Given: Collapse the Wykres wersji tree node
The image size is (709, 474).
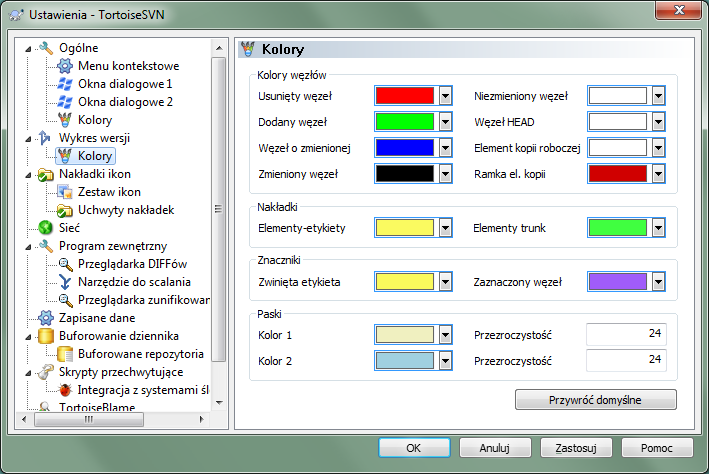Looking at the screenshot, I should (28, 139).
